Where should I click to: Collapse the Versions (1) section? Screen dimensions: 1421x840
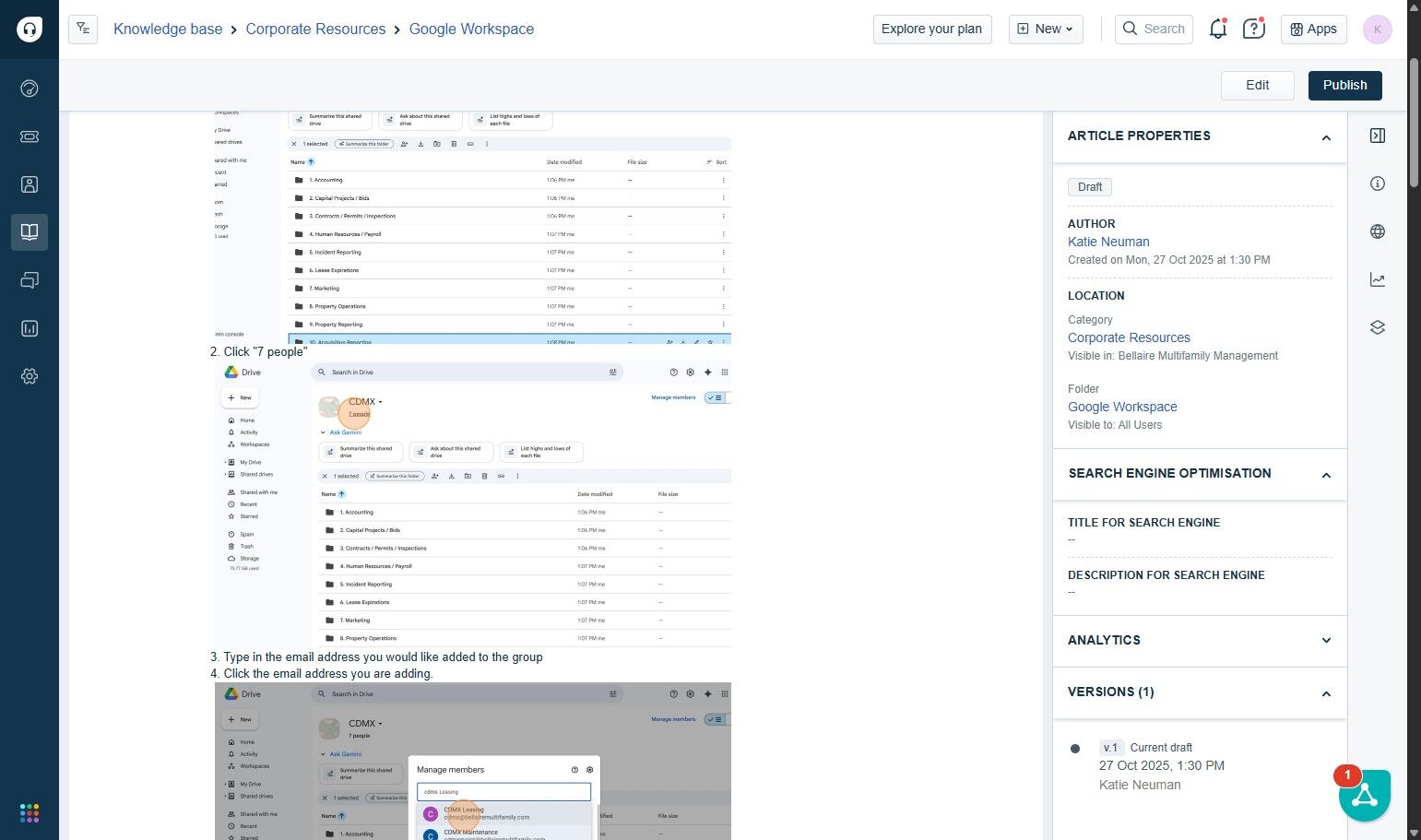pyautogui.click(x=1326, y=693)
